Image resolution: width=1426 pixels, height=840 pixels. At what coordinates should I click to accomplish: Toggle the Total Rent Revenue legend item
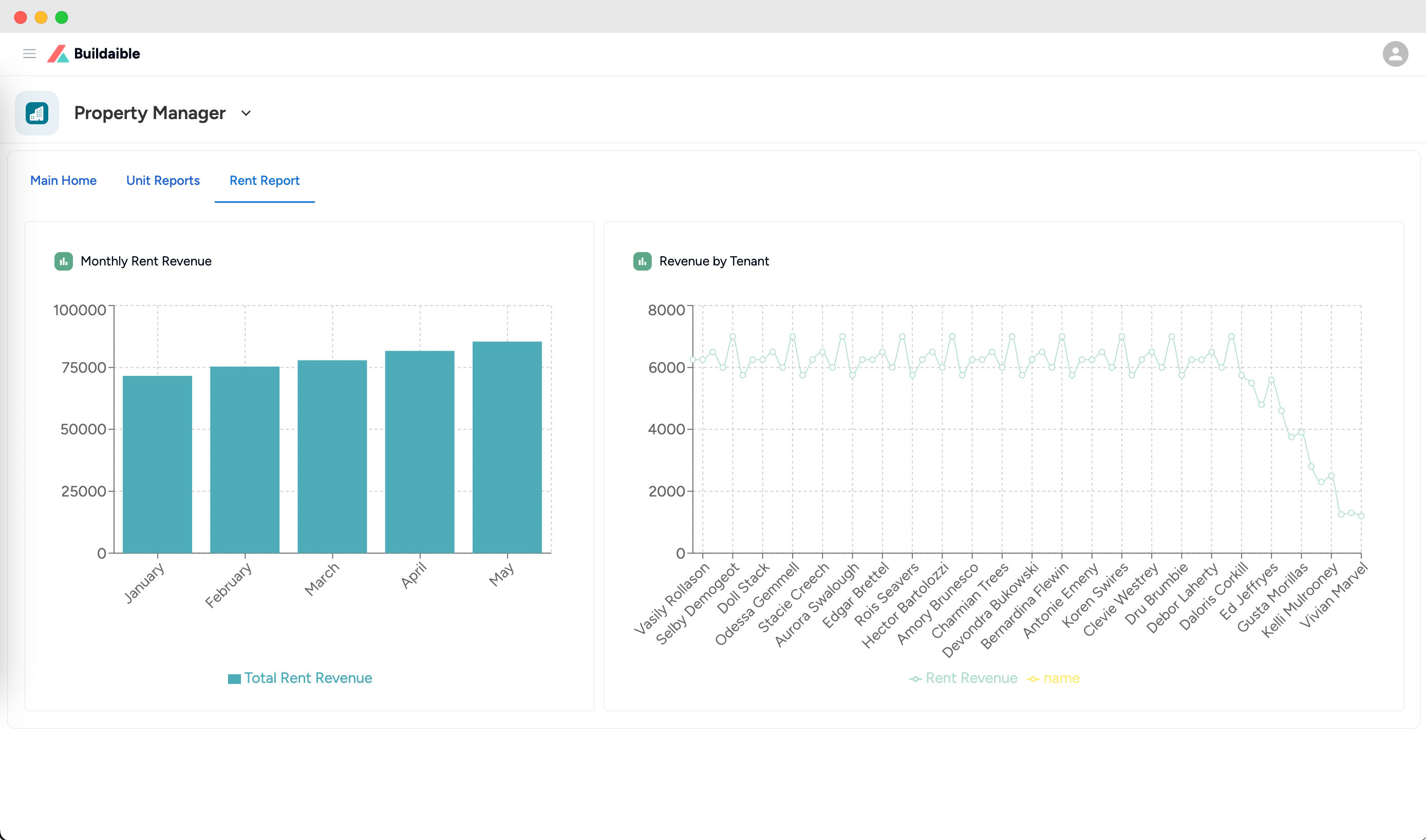pos(300,678)
